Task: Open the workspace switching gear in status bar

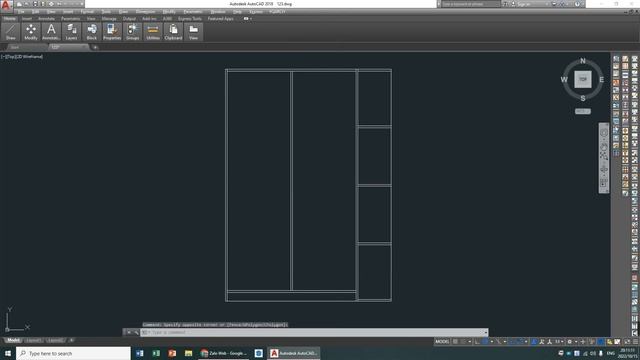Action: [569, 342]
